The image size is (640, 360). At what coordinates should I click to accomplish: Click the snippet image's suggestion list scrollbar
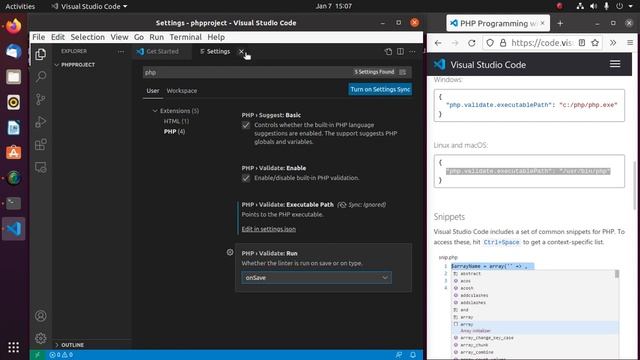click(617, 274)
